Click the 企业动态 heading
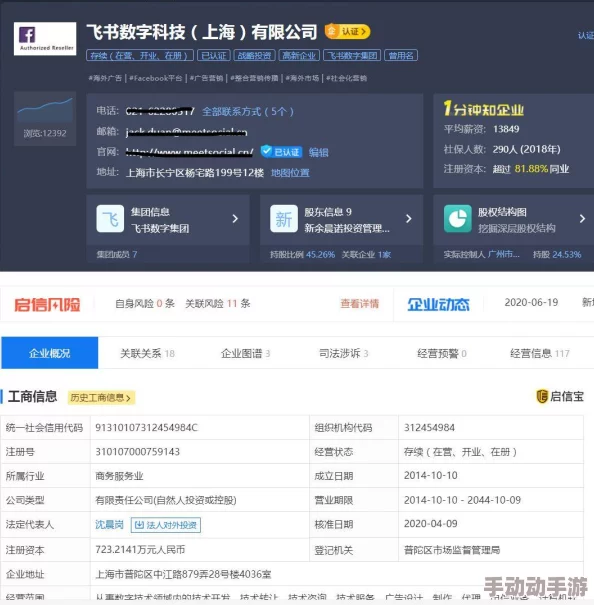The image size is (594, 605). click(x=438, y=304)
